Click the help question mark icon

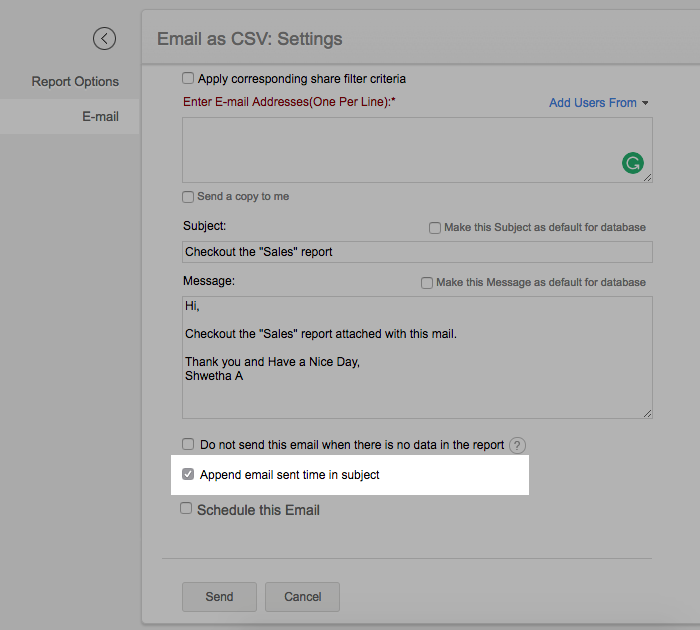(x=517, y=446)
